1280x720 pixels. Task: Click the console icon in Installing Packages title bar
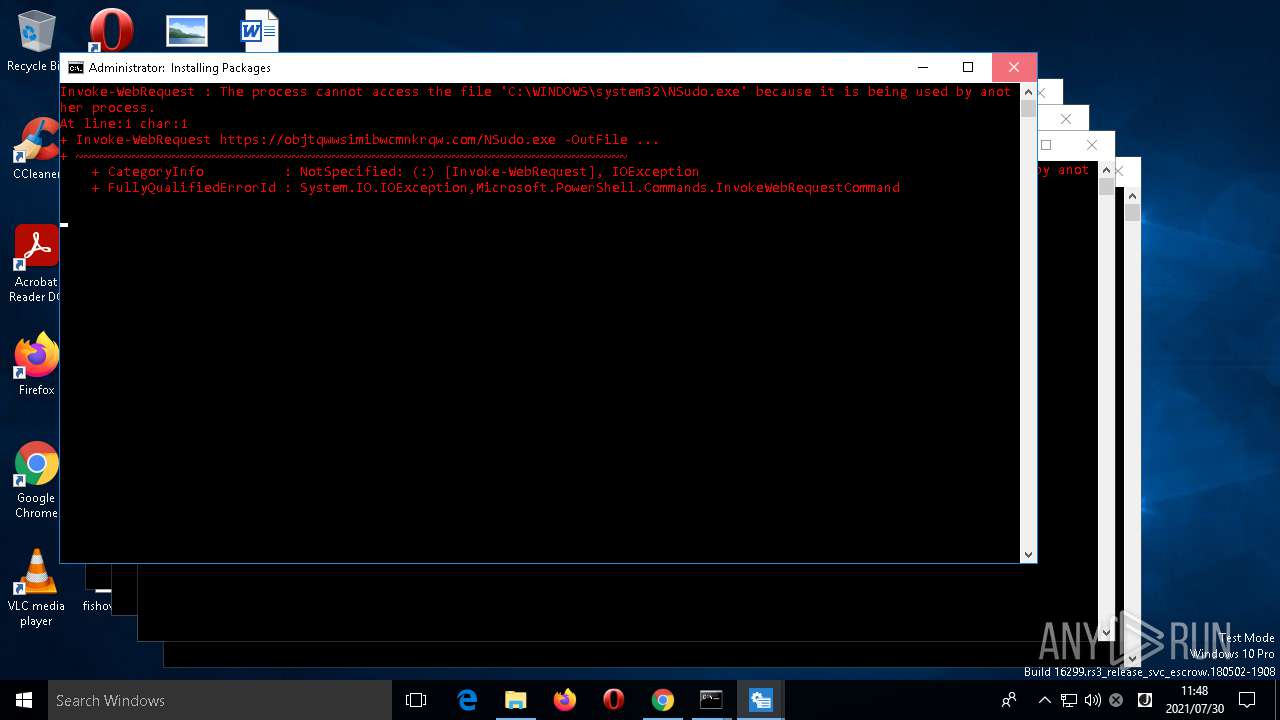coord(75,68)
